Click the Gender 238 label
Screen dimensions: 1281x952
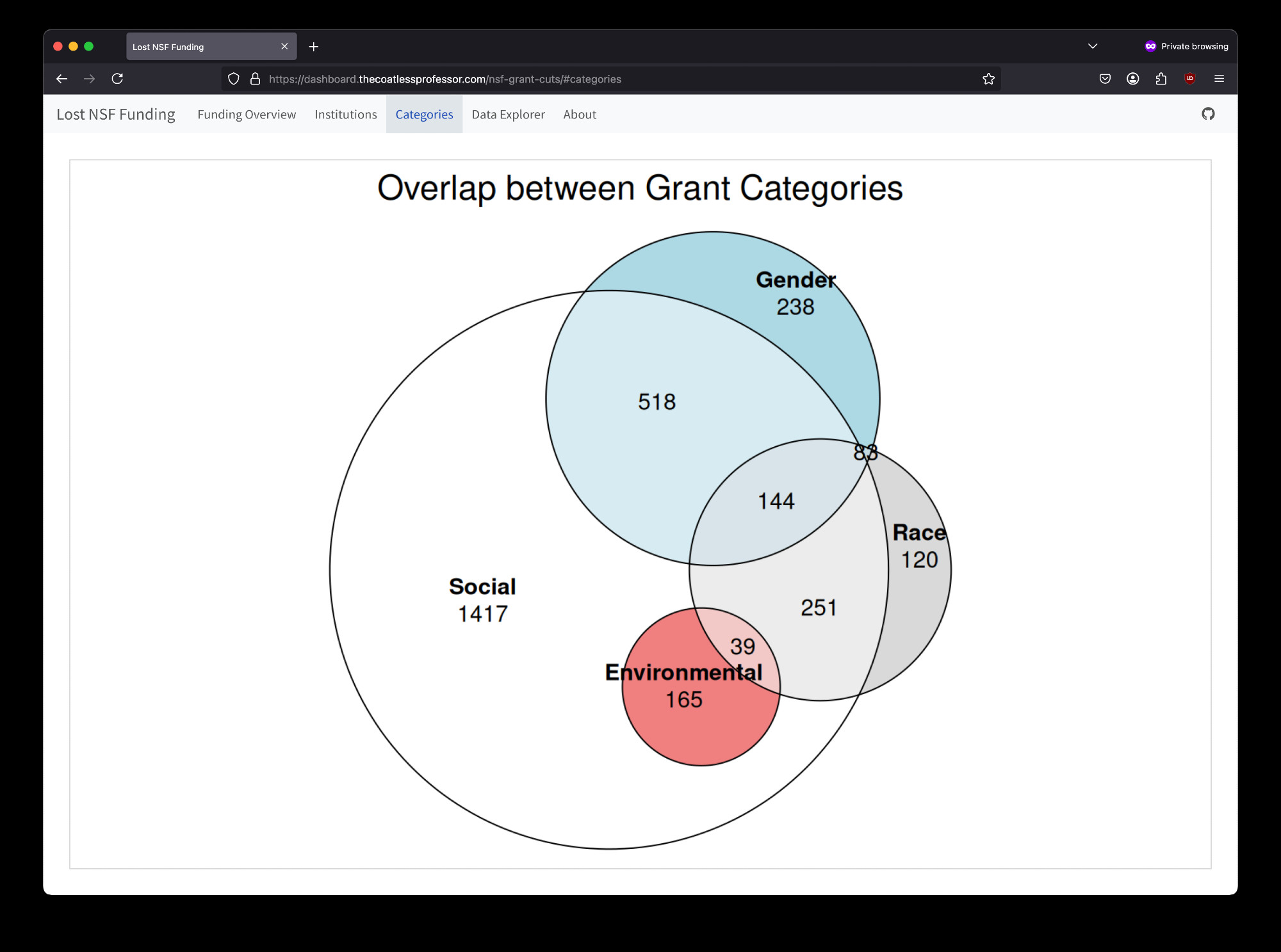pyautogui.click(x=796, y=293)
